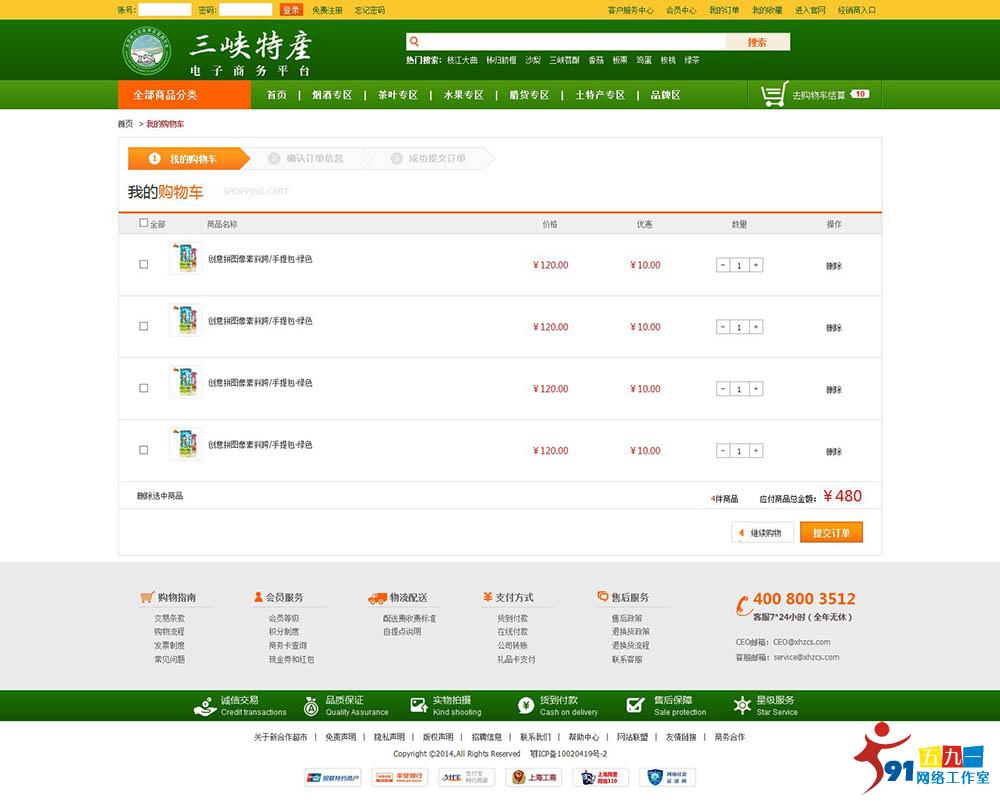Click the 继续购物 continue shopping button
This screenshot has height=802, width=1000.
click(763, 533)
